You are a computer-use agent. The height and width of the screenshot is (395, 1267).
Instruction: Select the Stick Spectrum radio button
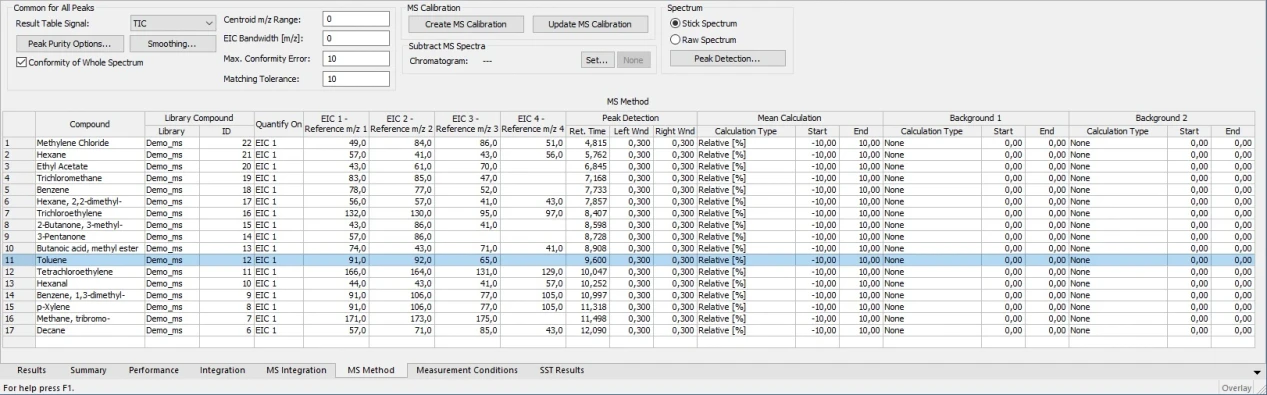pyautogui.click(x=676, y=22)
